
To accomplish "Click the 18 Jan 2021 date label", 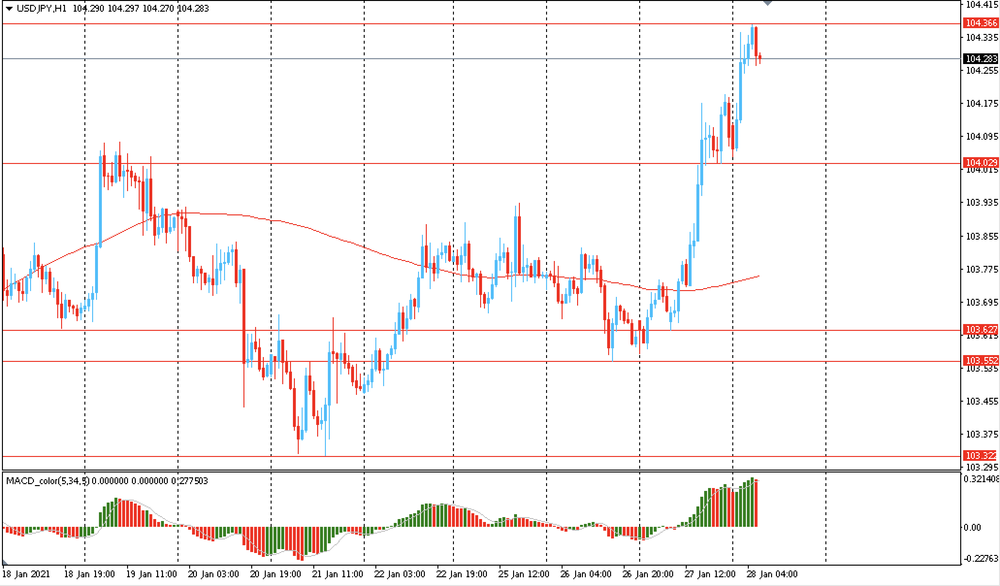I will pyautogui.click(x=26, y=574).
